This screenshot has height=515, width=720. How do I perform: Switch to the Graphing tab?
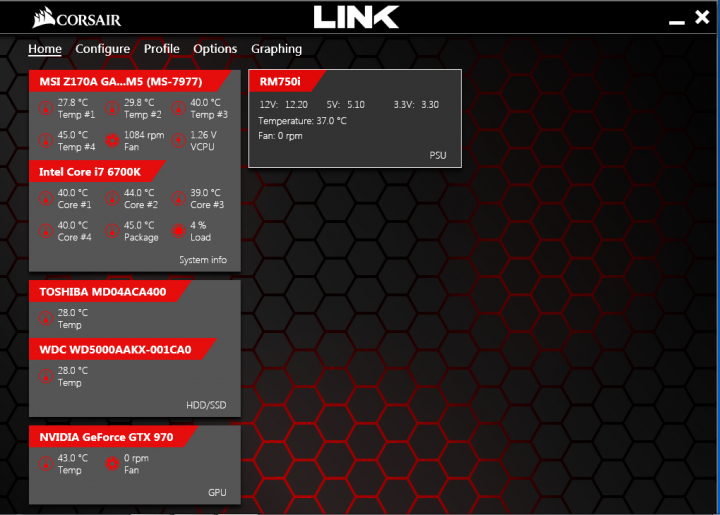pyautogui.click(x=276, y=49)
